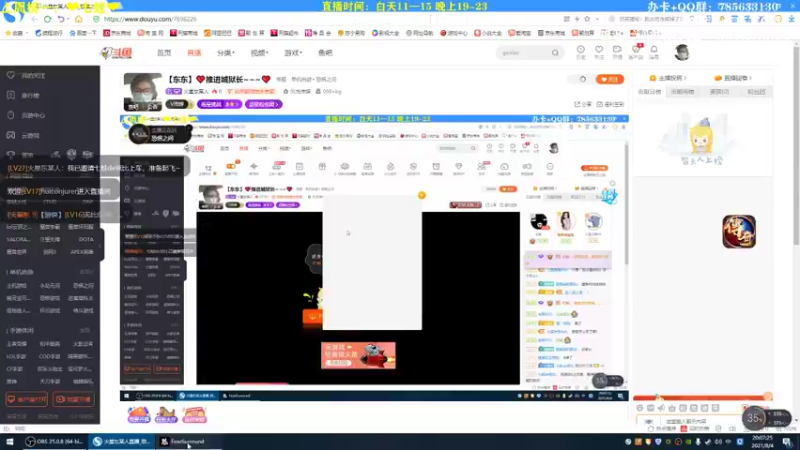The image size is (800, 450).
Task: Open the browser window in the taskbar
Action: (x=121, y=442)
